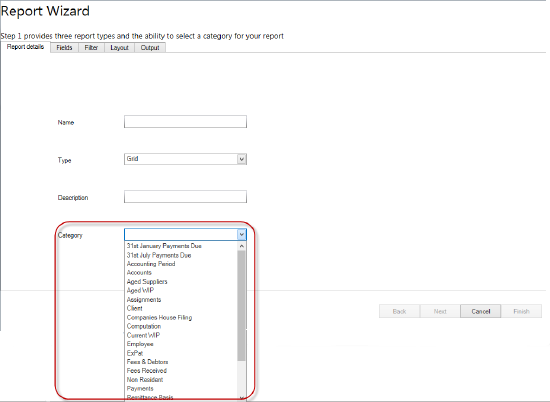The width and height of the screenshot is (550, 402).
Task: Choose 'Computation' category
Action: pyautogui.click(x=181, y=326)
